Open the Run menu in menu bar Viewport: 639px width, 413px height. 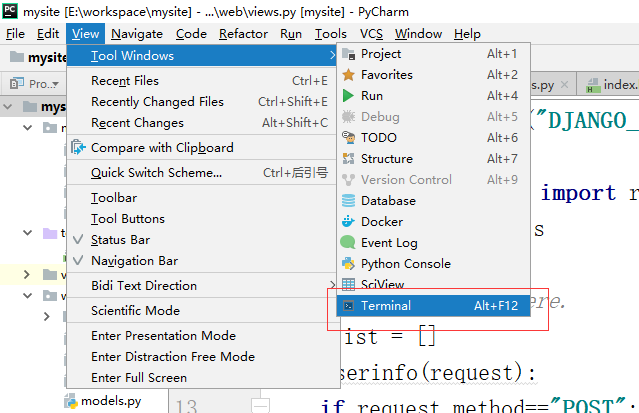point(291,34)
